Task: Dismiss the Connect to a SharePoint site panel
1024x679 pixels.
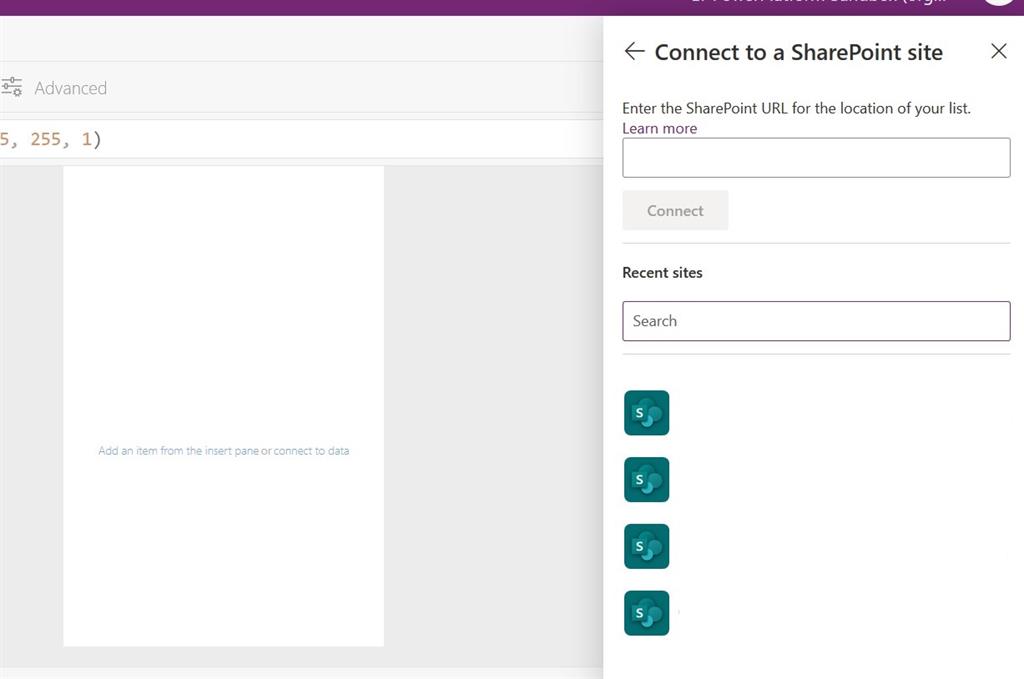Action: [x=998, y=51]
